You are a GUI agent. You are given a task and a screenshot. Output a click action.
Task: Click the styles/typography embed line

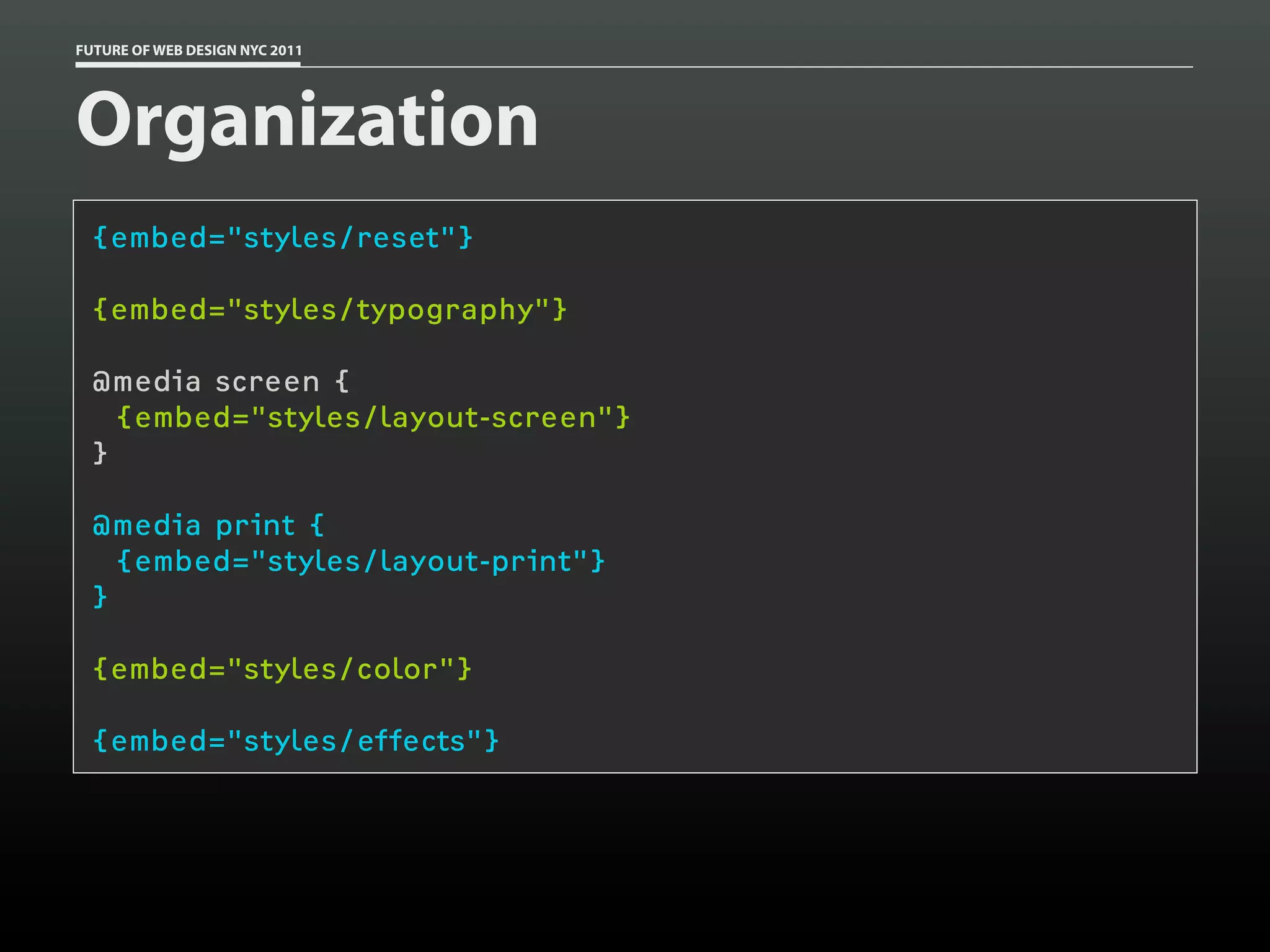pos(329,310)
